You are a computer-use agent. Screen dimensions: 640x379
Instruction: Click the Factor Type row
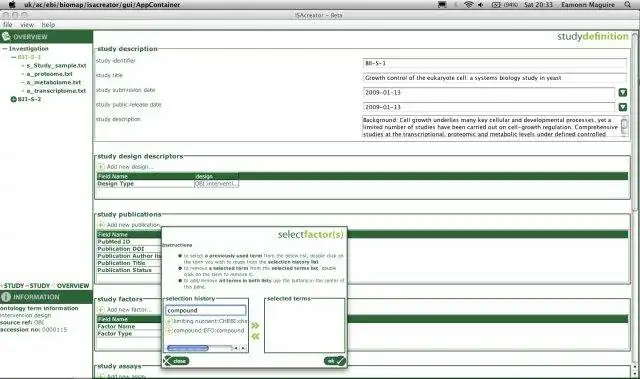click(x=129, y=333)
